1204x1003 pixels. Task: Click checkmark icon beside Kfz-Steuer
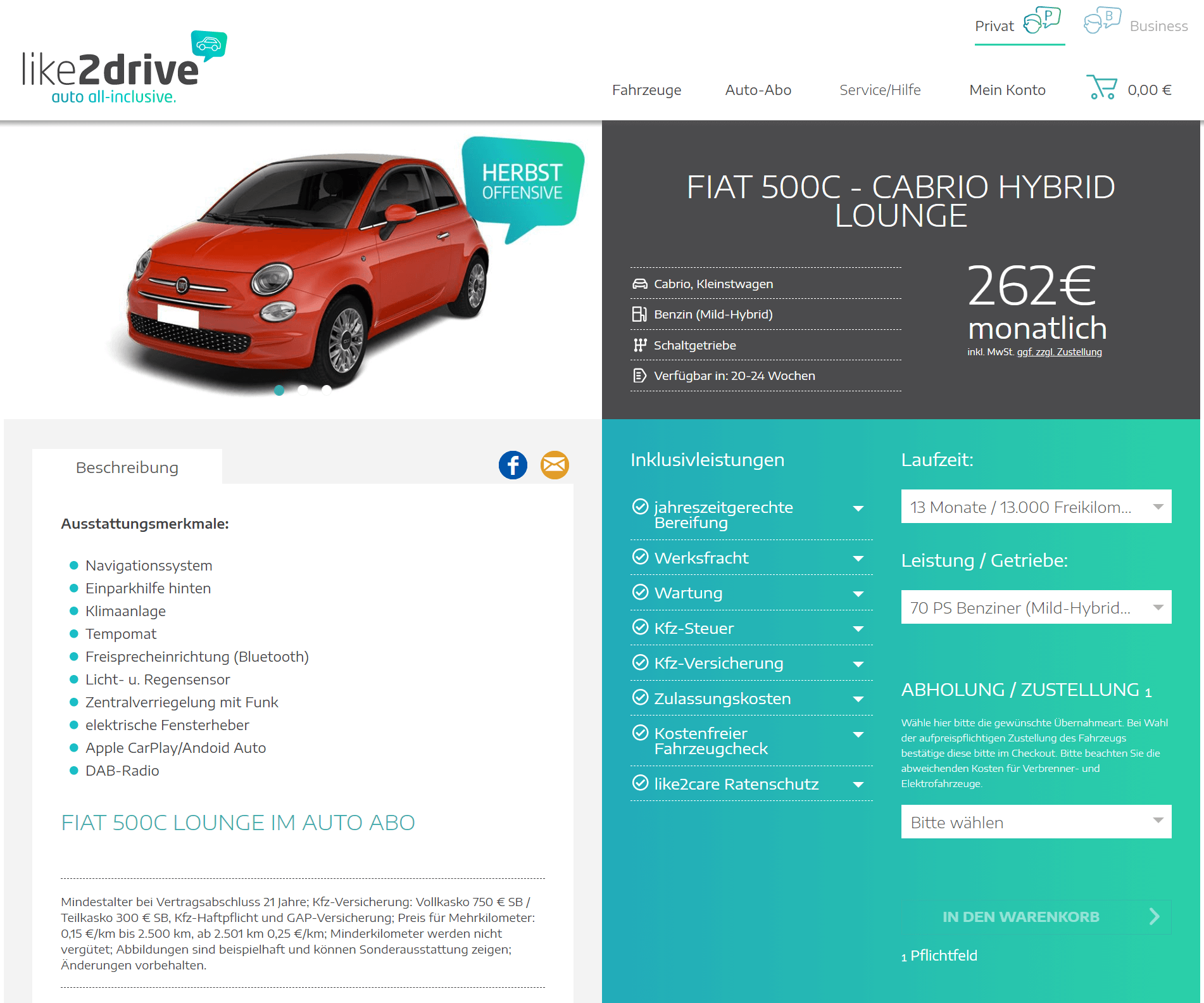click(x=641, y=627)
